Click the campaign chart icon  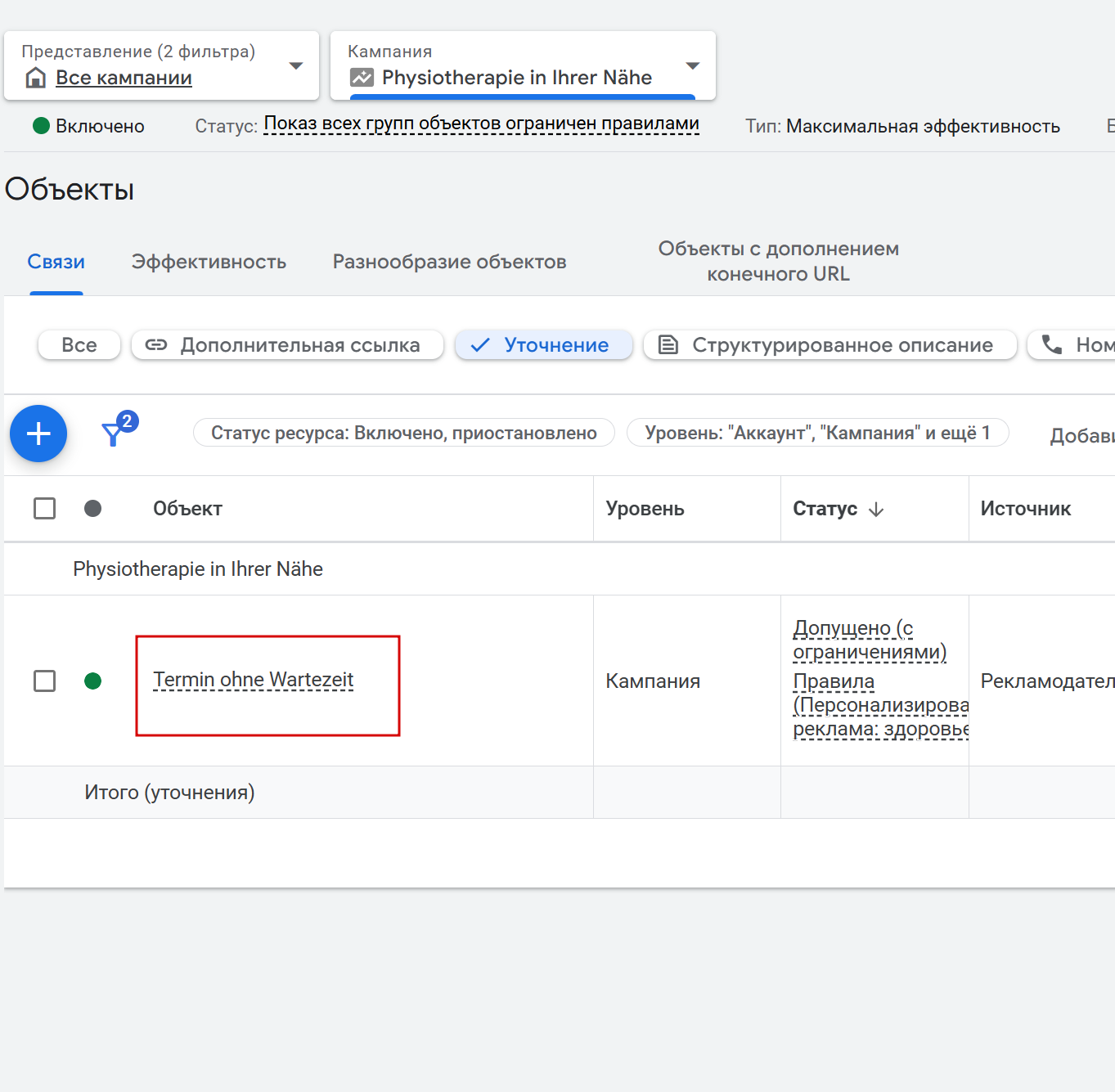[x=362, y=78]
